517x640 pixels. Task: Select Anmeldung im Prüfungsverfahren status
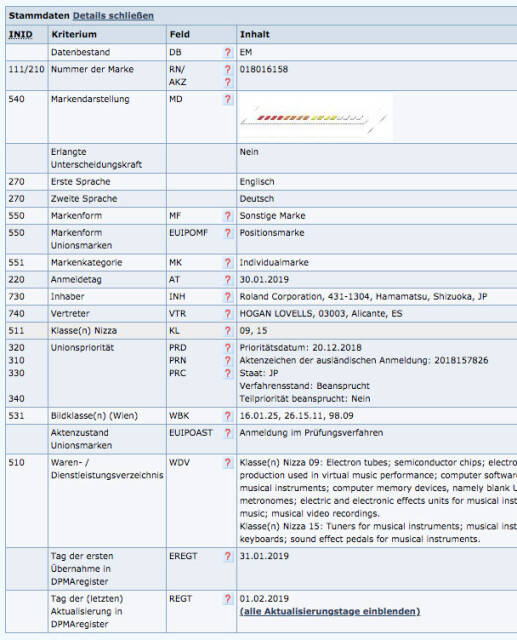point(311,433)
